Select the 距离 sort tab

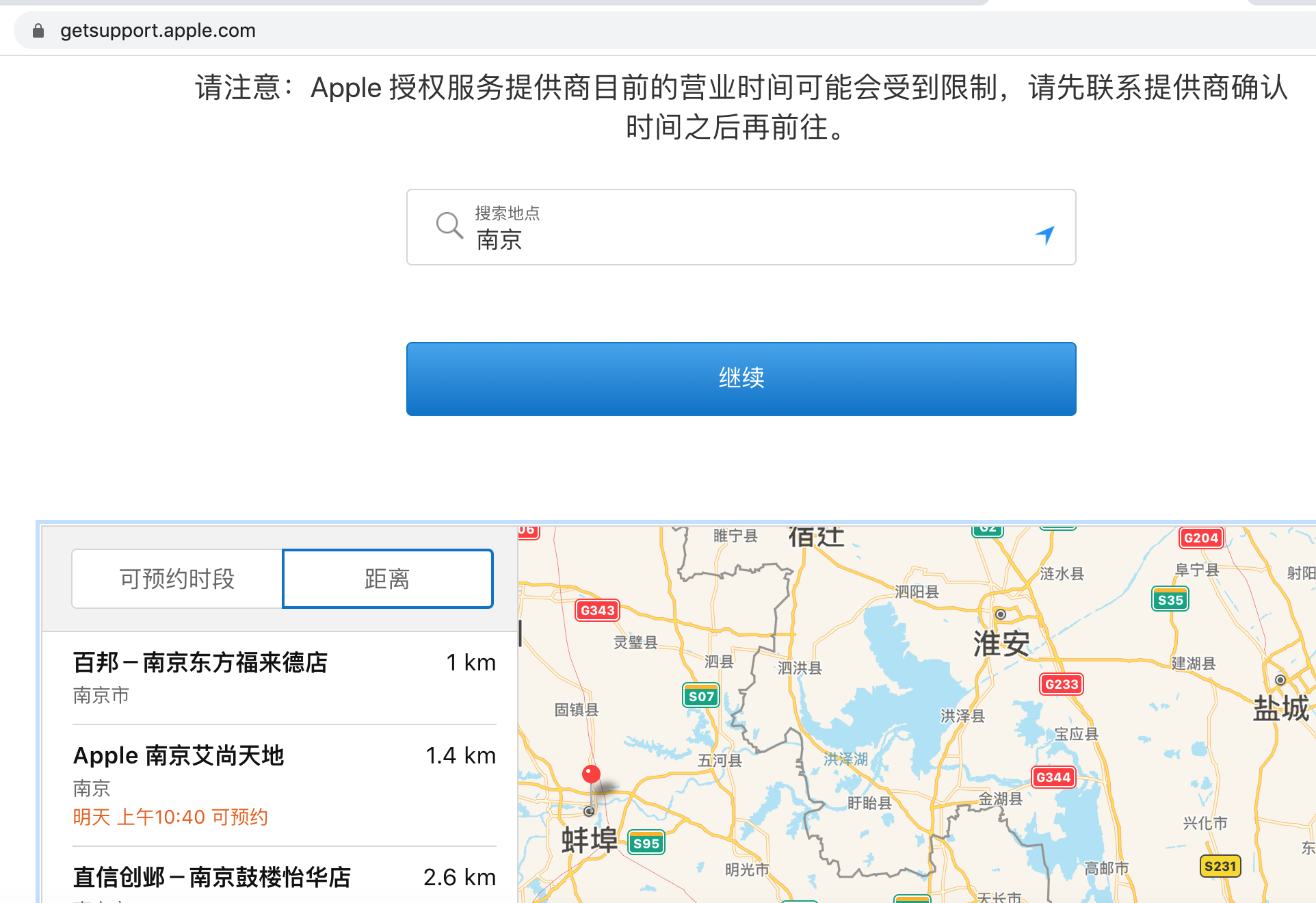pyautogui.click(x=388, y=579)
